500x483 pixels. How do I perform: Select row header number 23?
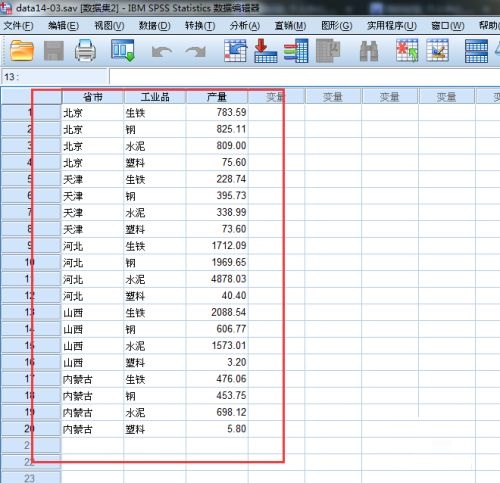tap(31, 478)
